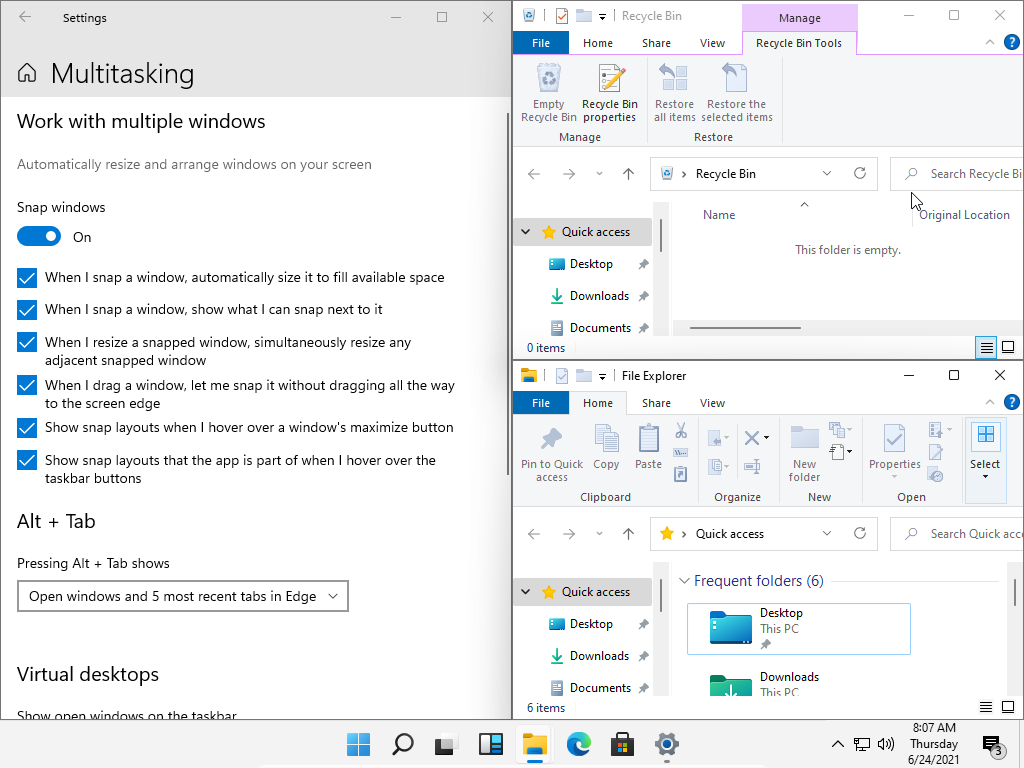This screenshot has height=768, width=1024.
Task: Open Widgets from taskbar
Action: tap(490, 744)
